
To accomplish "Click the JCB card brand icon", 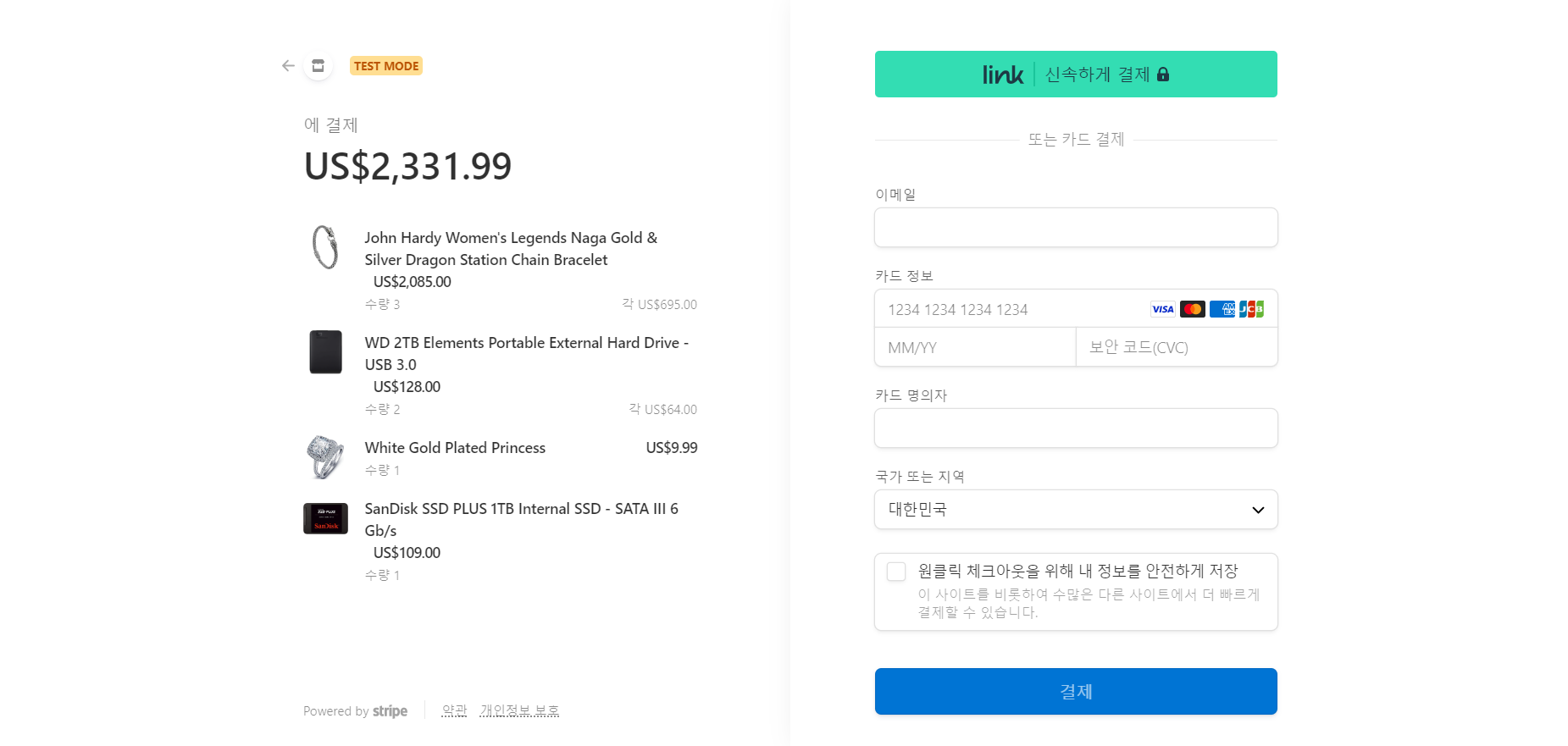I will 1253,309.
